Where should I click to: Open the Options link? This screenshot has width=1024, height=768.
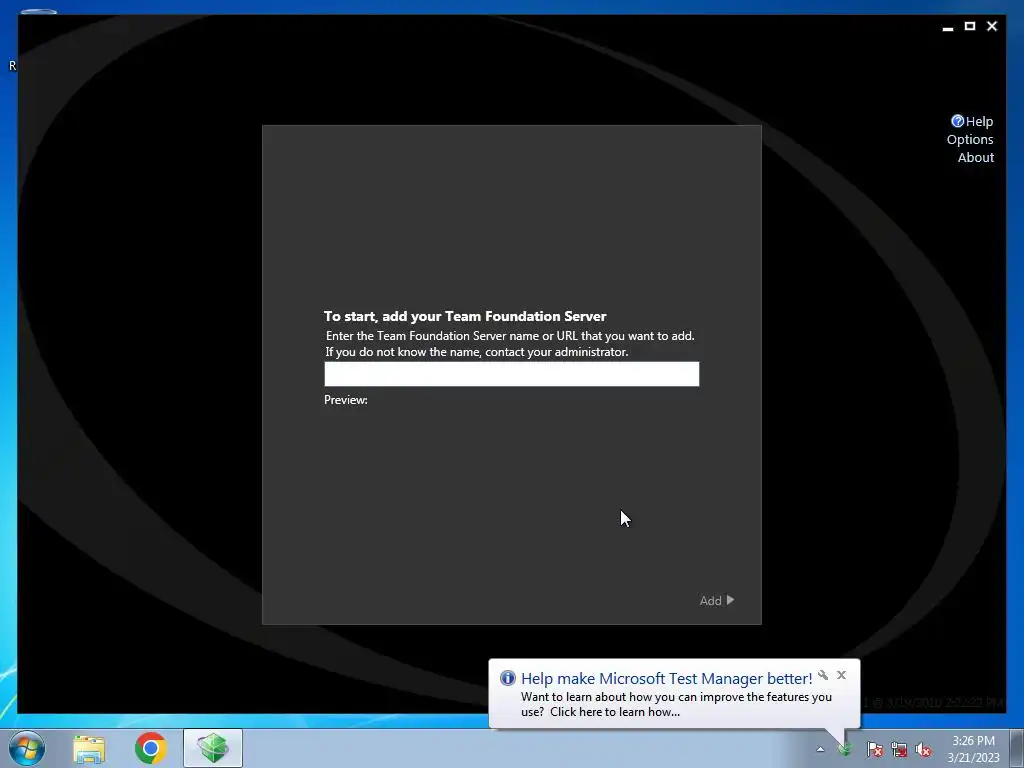click(970, 139)
